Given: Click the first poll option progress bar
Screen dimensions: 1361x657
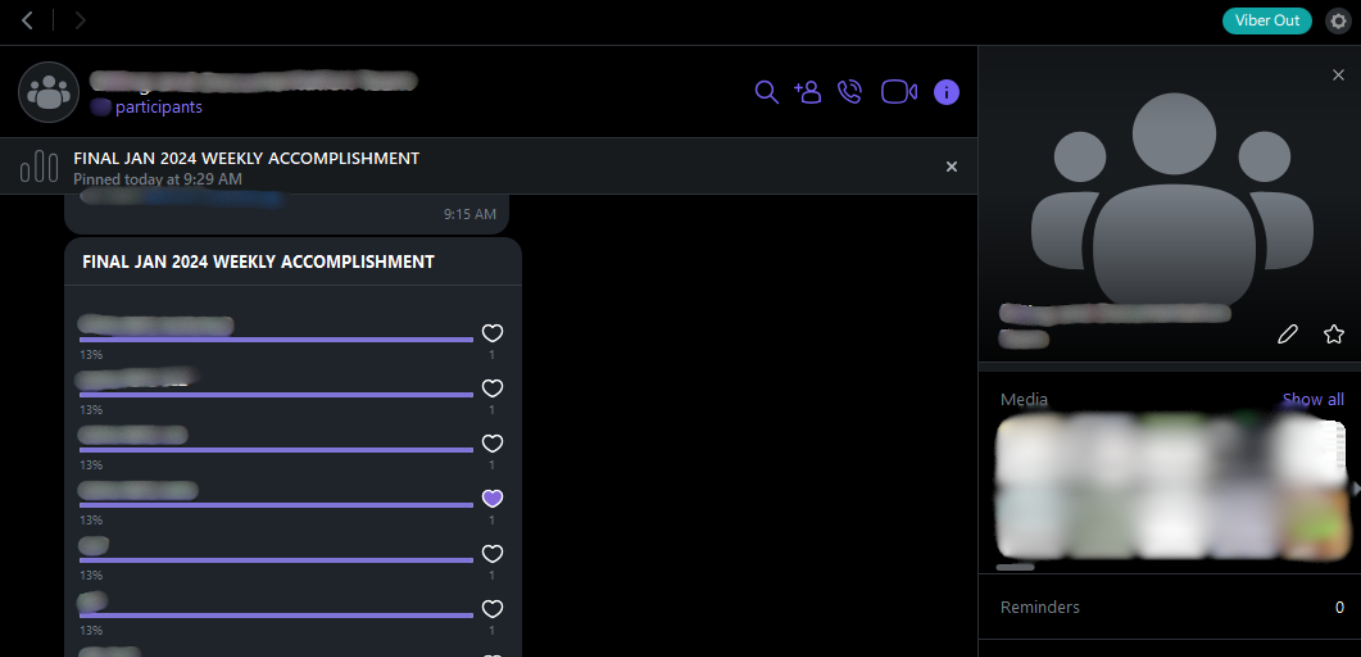Looking at the screenshot, I should [276, 340].
